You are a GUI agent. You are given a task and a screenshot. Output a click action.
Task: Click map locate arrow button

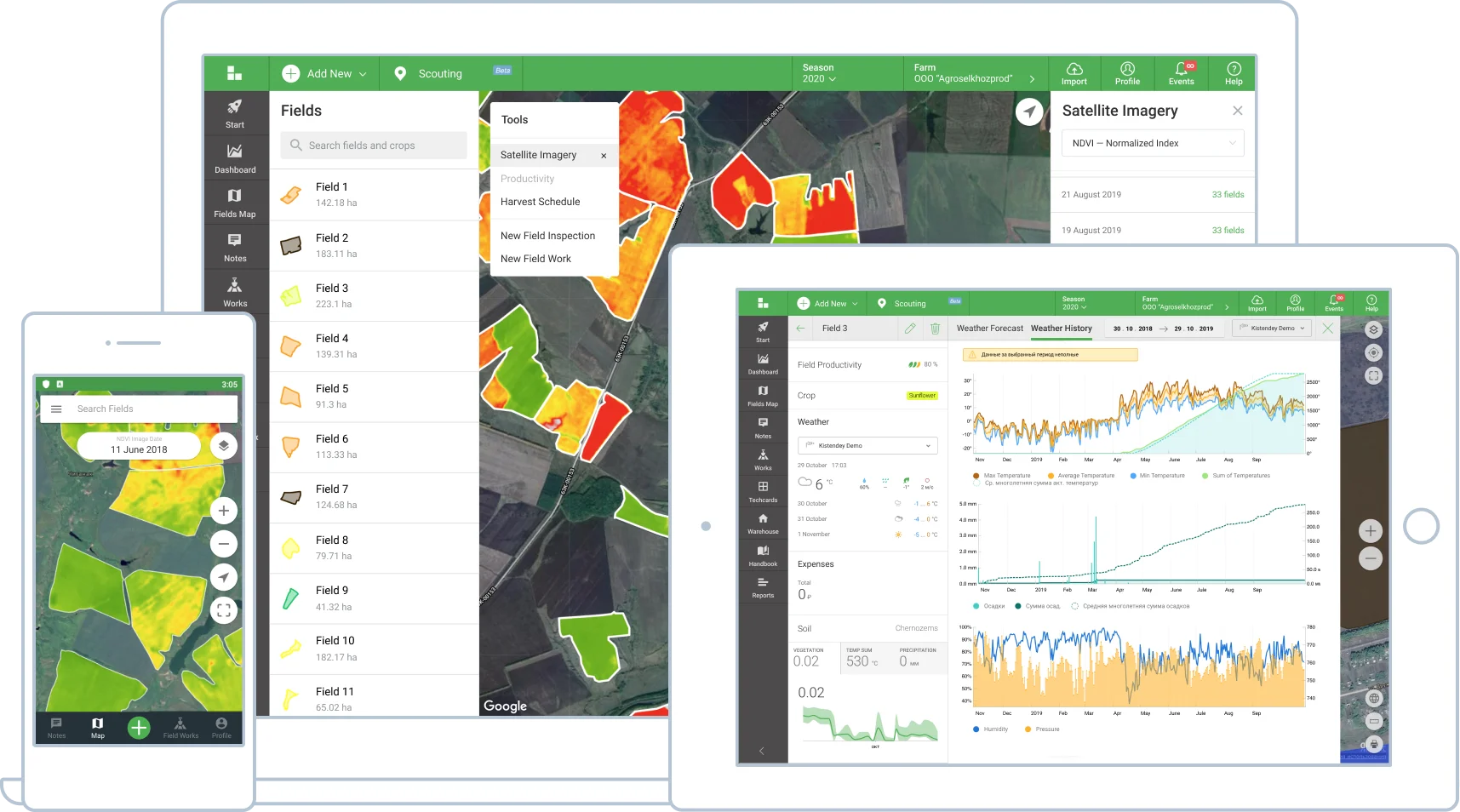click(x=1029, y=112)
